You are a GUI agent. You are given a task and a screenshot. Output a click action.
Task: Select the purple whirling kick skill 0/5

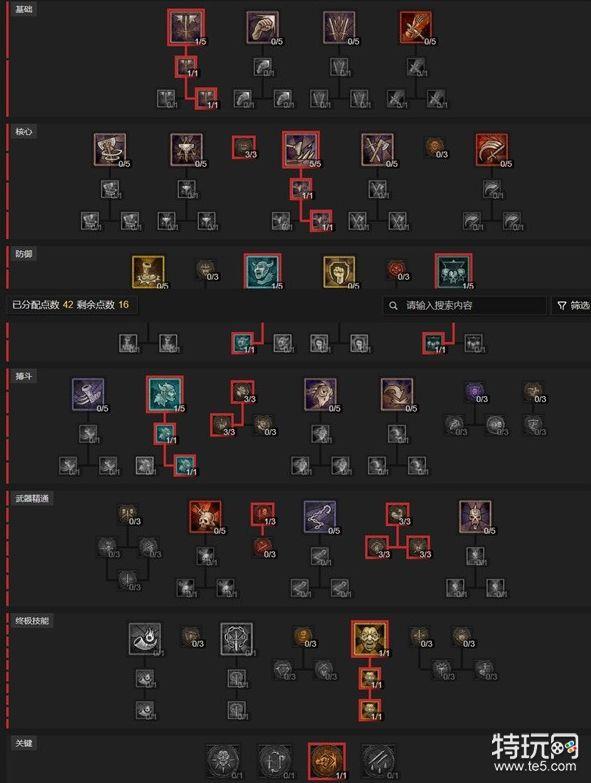(88, 394)
